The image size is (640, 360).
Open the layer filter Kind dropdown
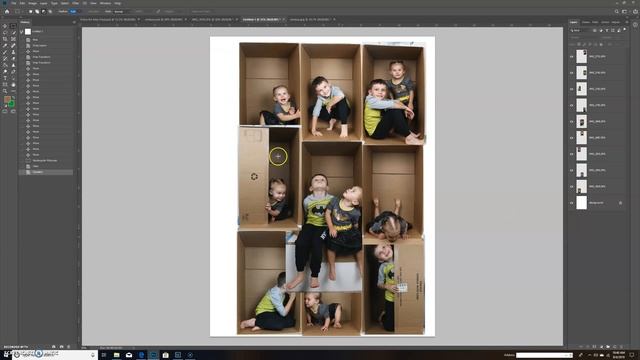(x=580, y=30)
